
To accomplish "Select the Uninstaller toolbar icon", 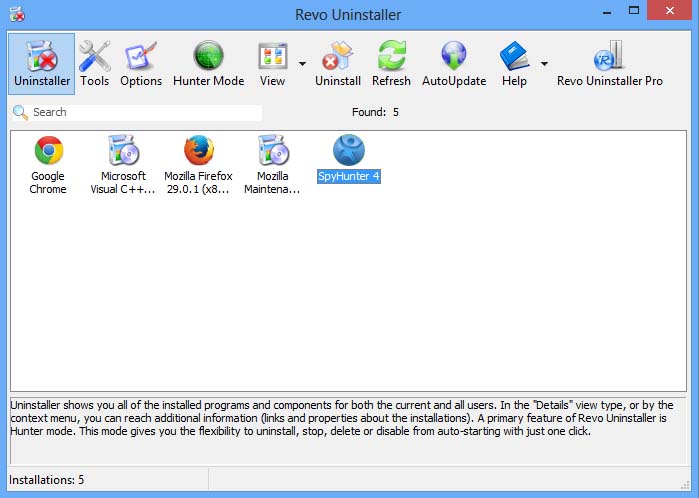I will click(41, 64).
